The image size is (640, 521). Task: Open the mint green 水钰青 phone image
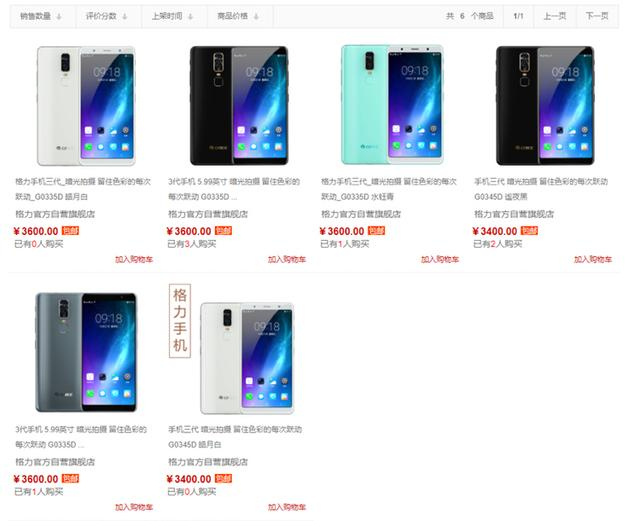(x=392, y=105)
